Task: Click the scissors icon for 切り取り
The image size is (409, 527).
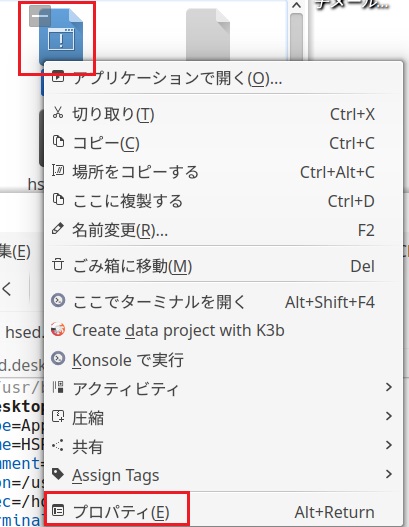Action: (58, 113)
